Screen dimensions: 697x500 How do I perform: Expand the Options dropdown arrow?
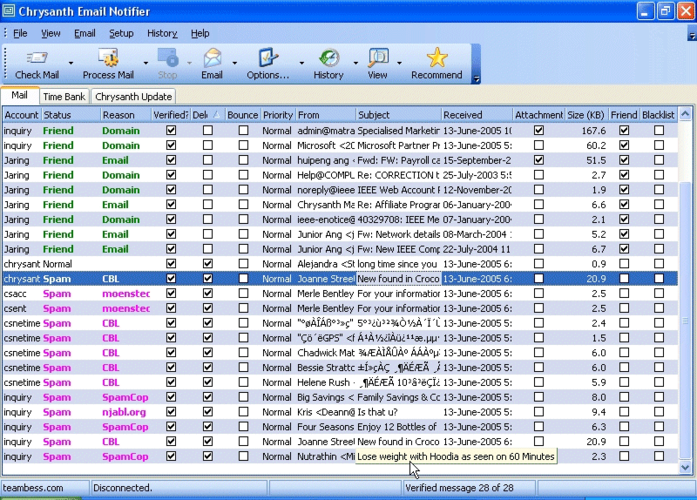[x=301, y=63]
